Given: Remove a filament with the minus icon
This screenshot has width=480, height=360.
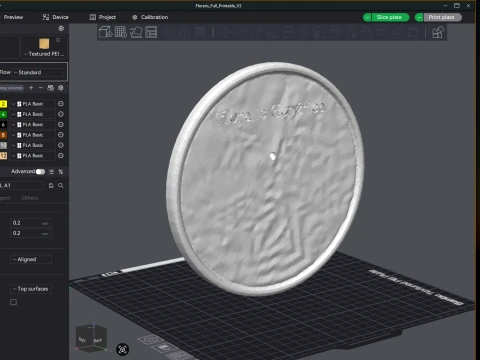Looking at the screenshot, I should tap(41, 88).
